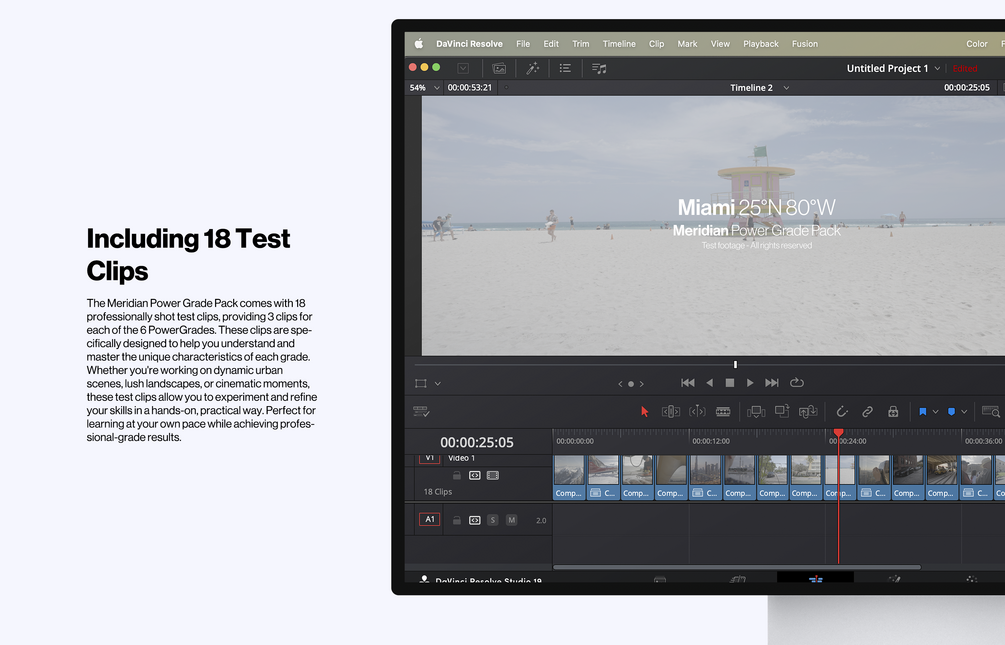
Task: Go to first frame of timeline
Action: (x=688, y=383)
